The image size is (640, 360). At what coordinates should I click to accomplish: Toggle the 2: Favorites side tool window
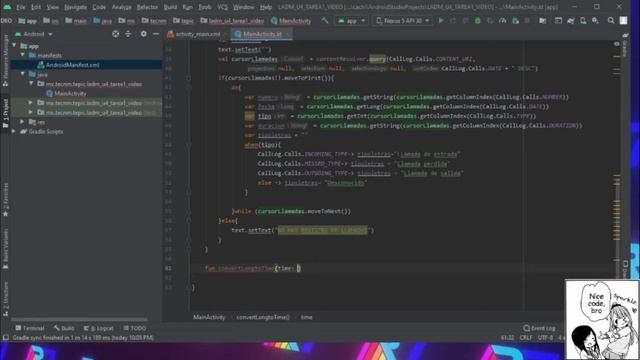[x=5, y=199]
